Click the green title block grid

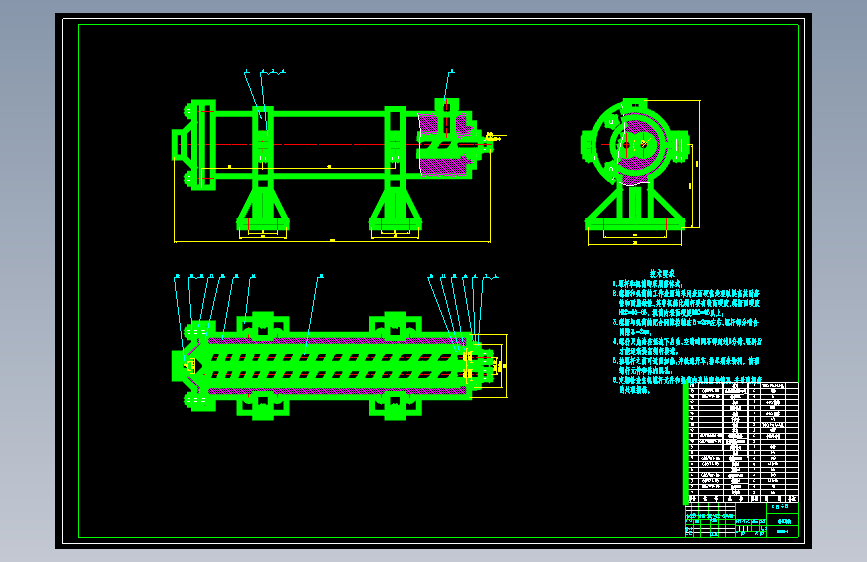point(741,520)
